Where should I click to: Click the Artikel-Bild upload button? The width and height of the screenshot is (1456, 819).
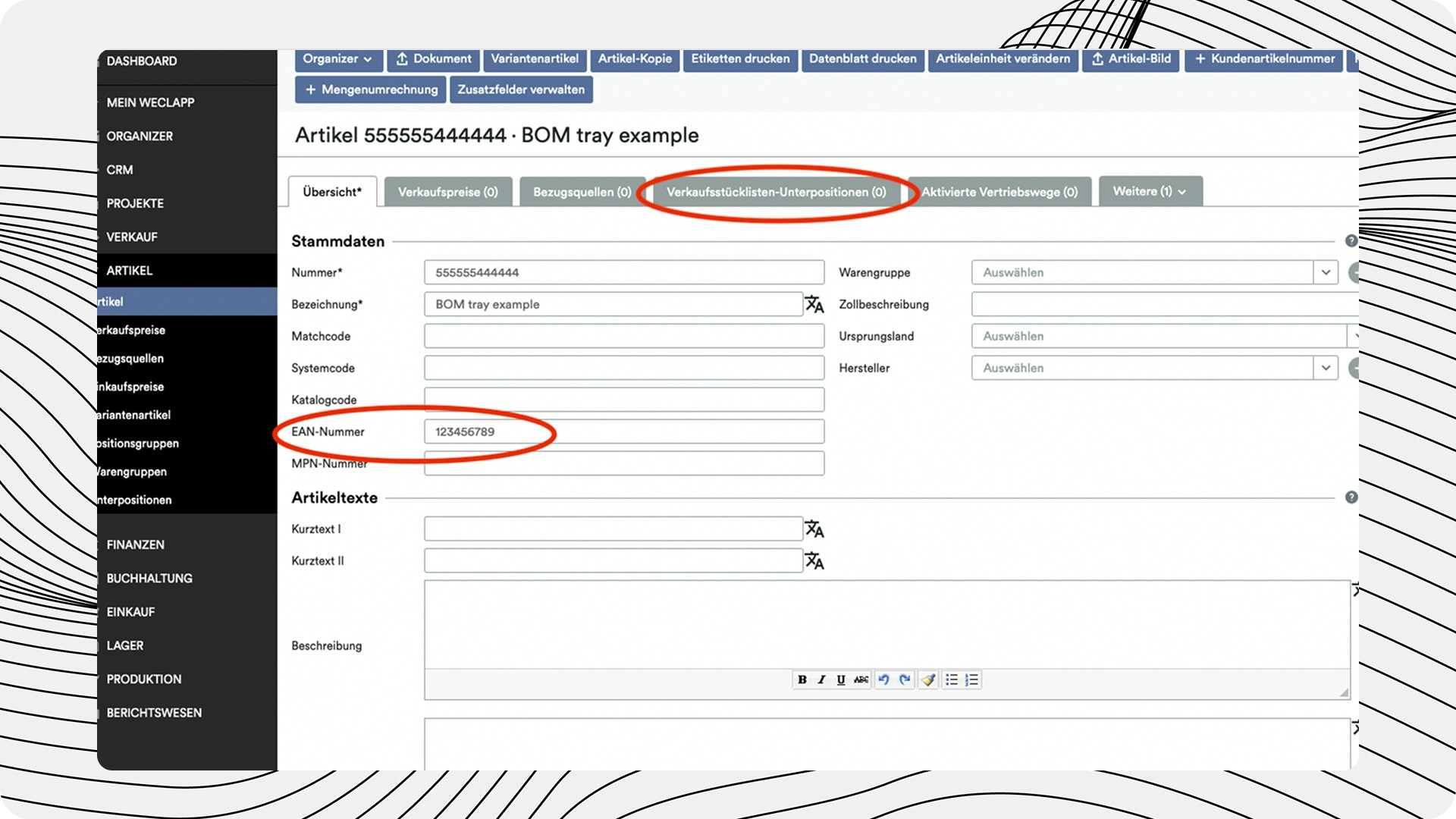click(1131, 59)
